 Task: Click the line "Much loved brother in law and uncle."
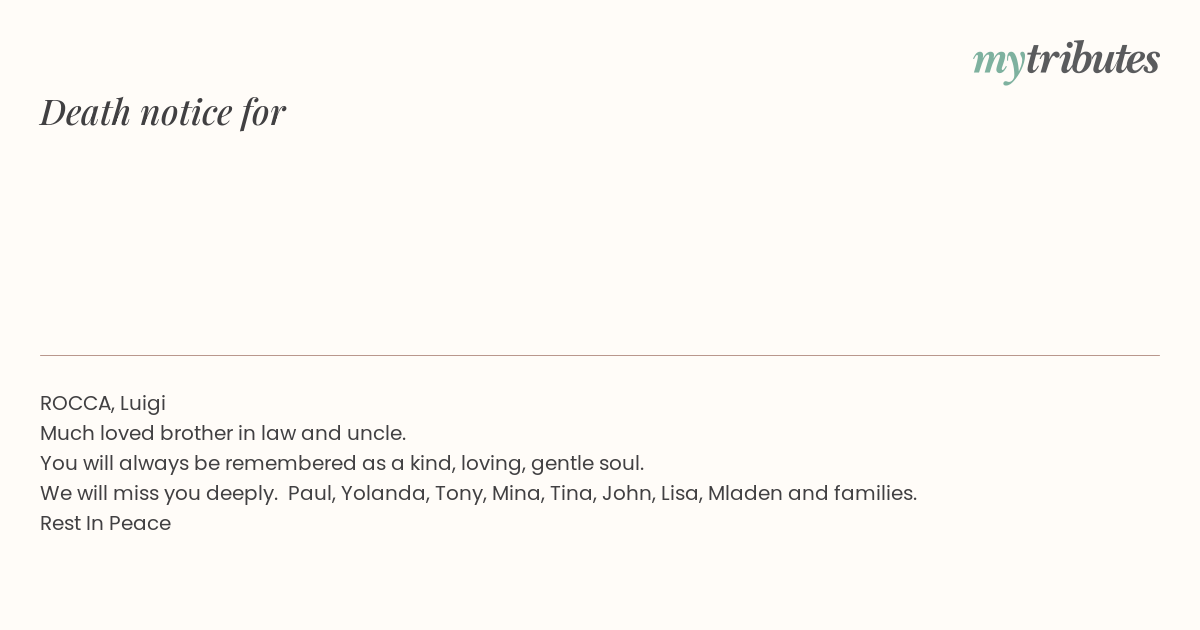223,434
